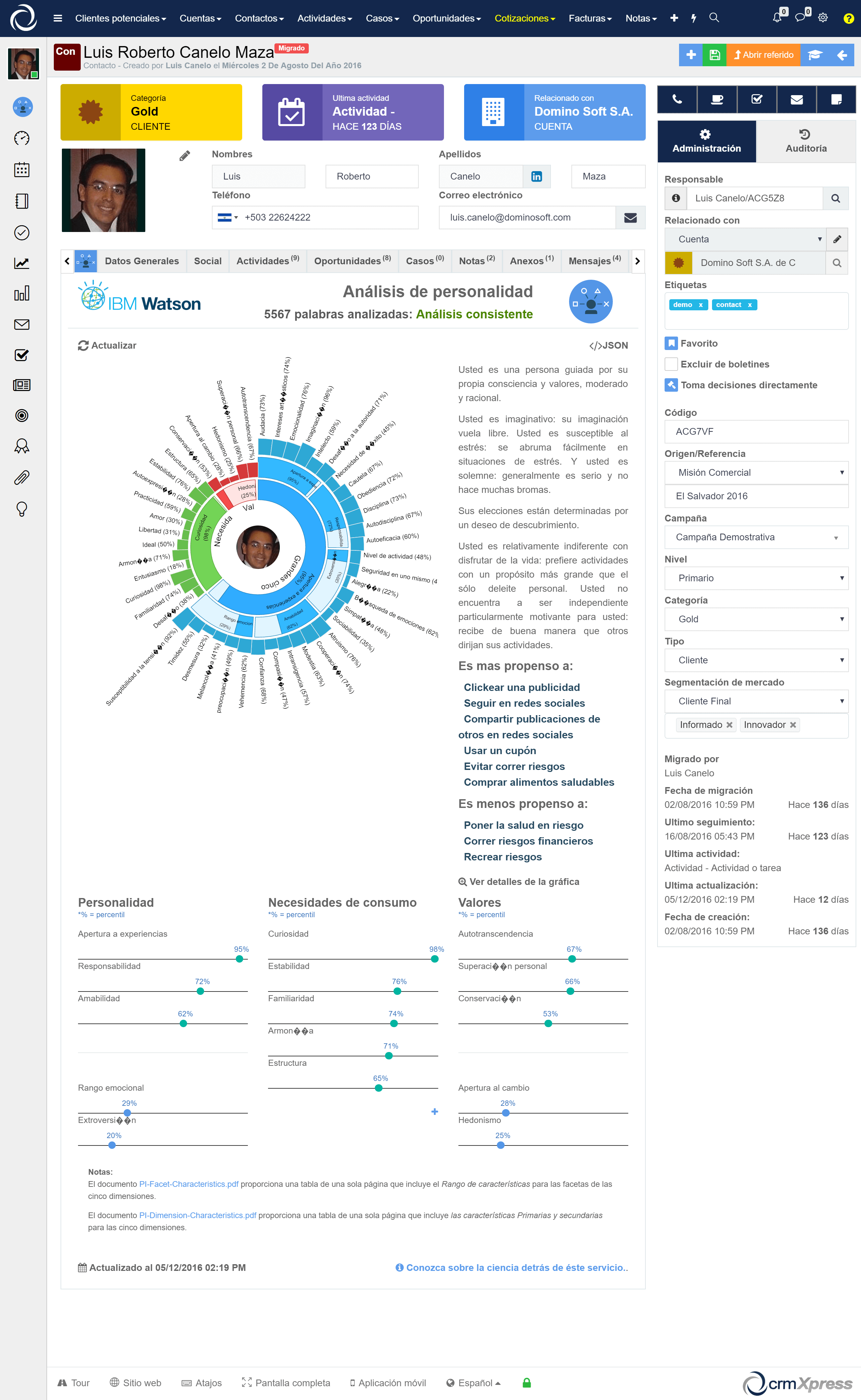Toggle Excluir de boletines checkbox
This screenshot has height=1400, width=861.
(x=671, y=364)
